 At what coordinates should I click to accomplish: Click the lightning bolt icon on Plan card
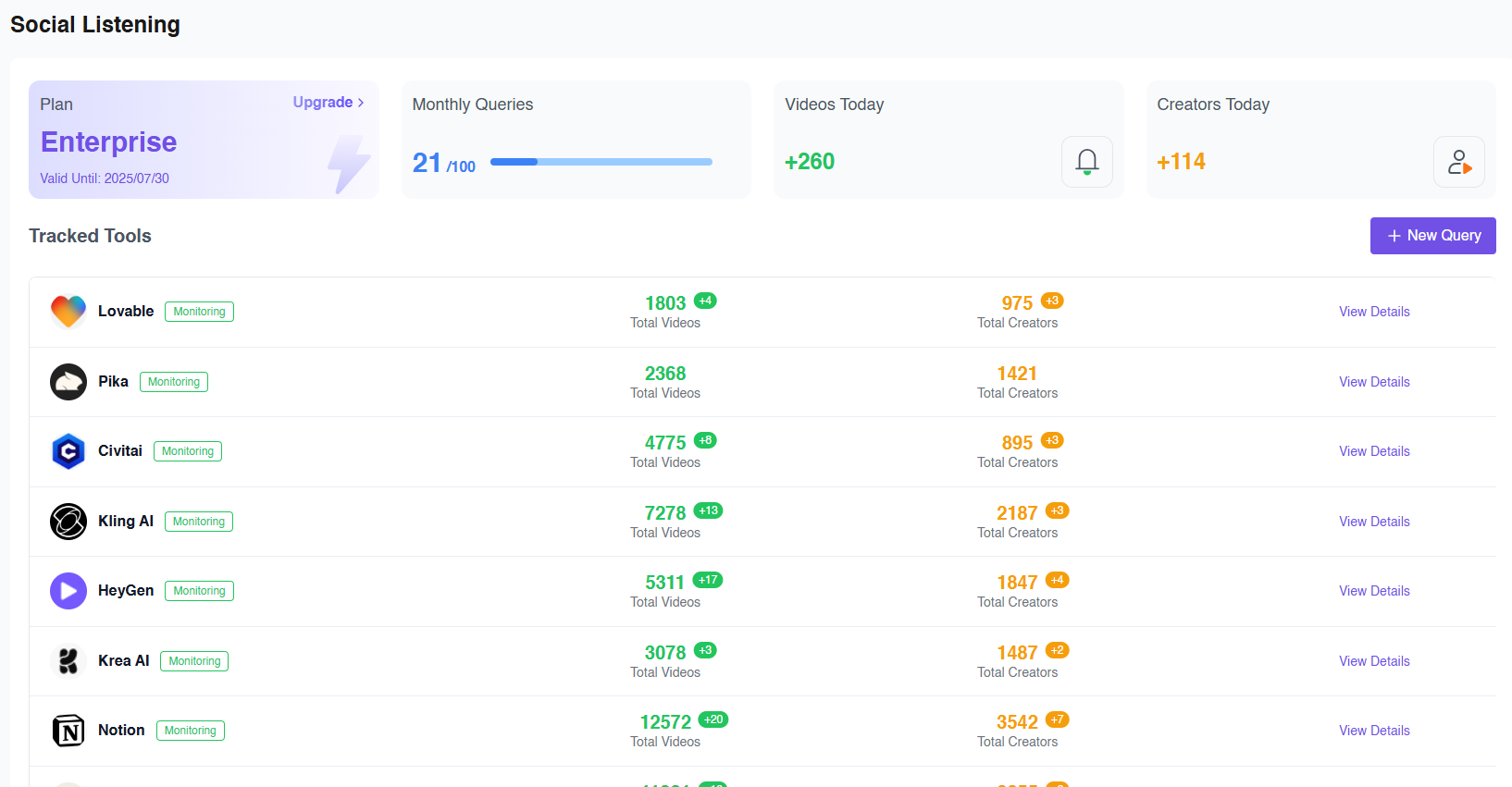[349, 164]
